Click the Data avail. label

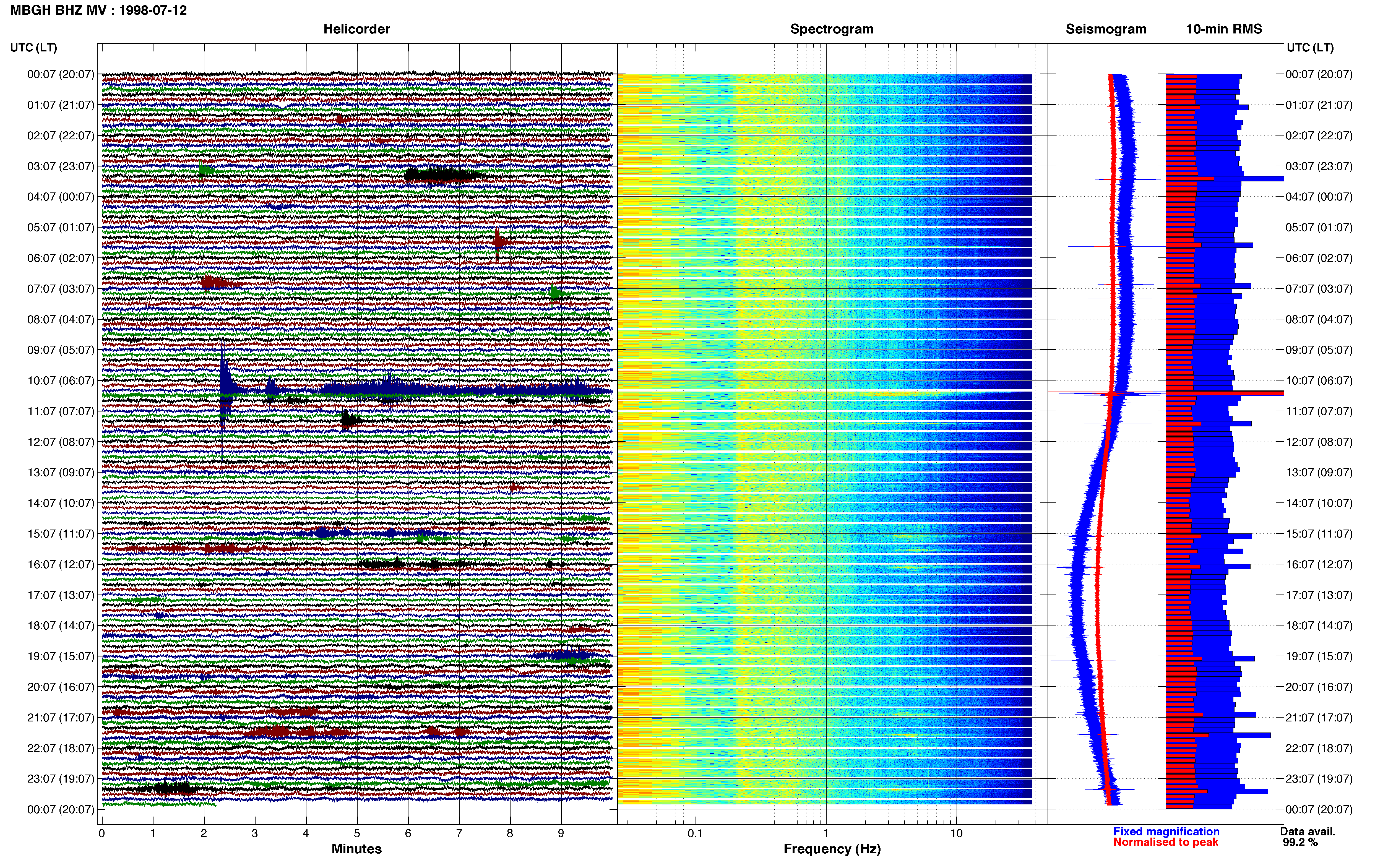[1308, 832]
